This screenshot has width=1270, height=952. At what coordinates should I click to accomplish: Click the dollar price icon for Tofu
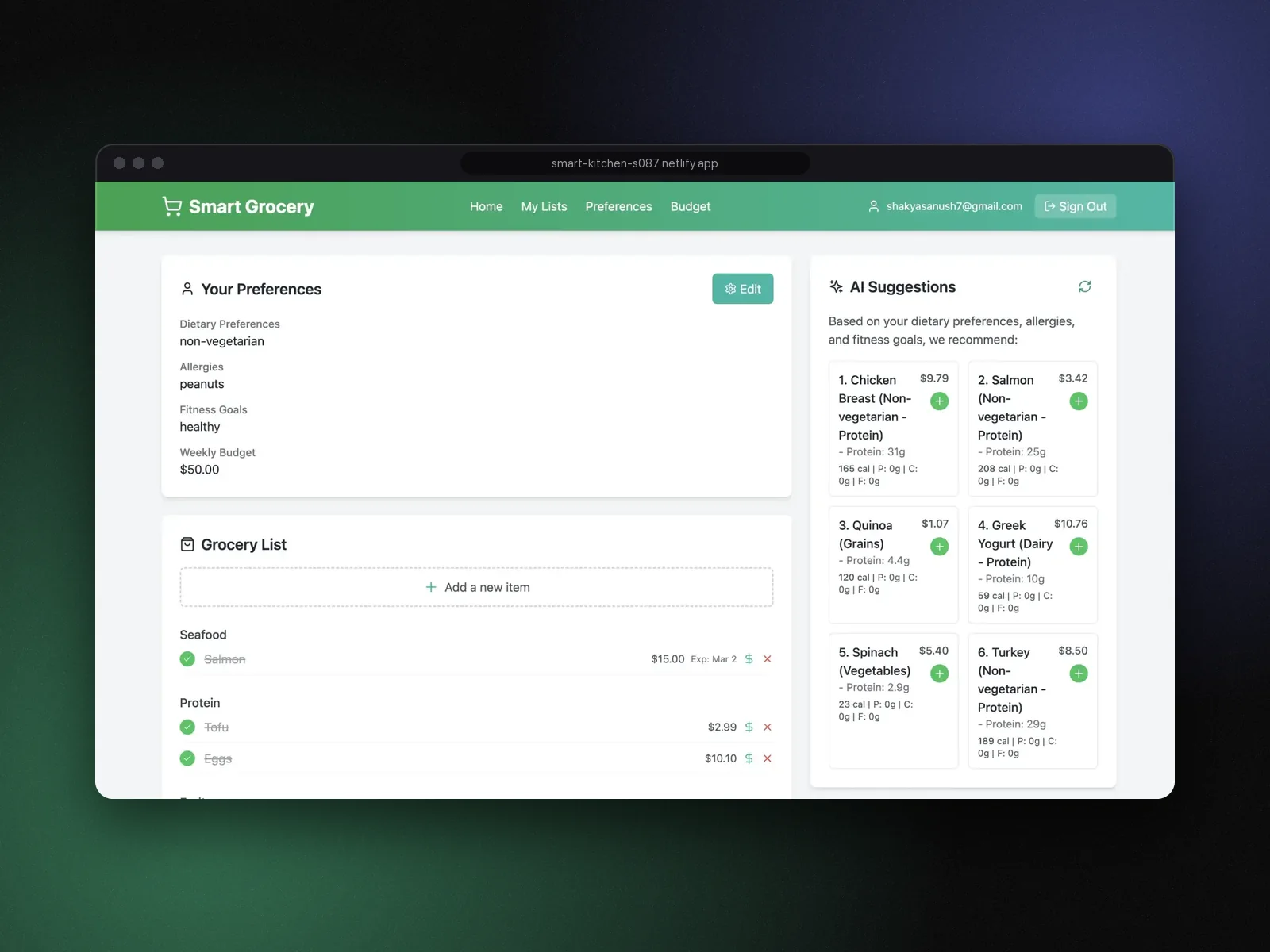pyautogui.click(x=749, y=727)
